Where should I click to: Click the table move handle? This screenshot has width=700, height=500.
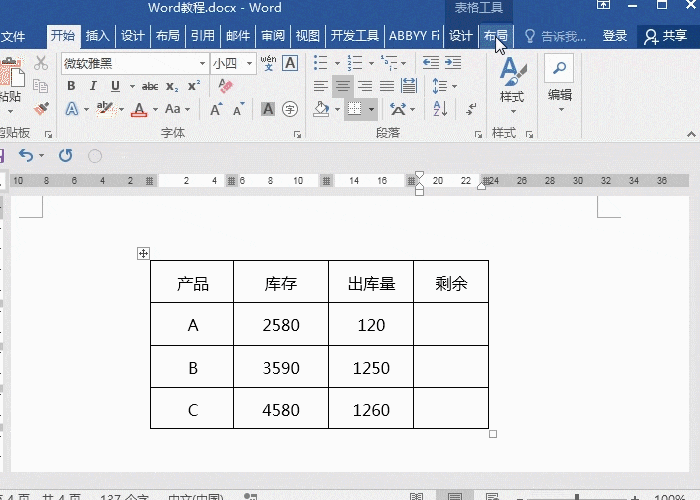(x=143, y=254)
